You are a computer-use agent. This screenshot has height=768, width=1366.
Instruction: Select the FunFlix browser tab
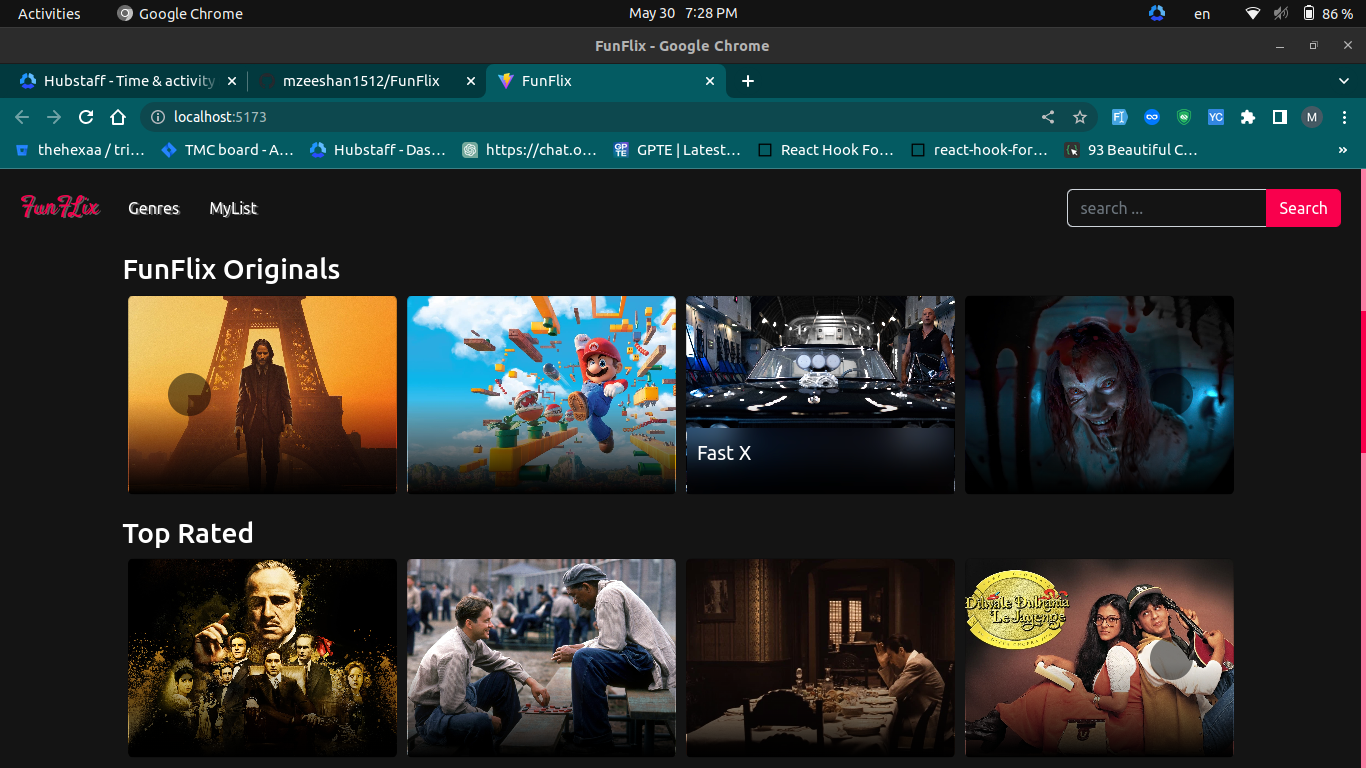pyautogui.click(x=606, y=81)
